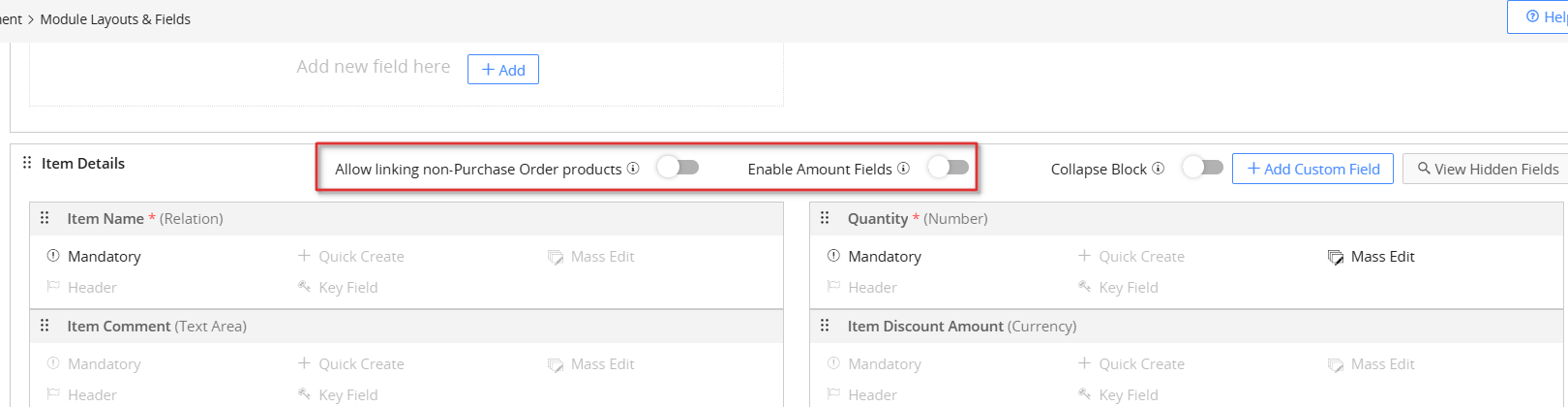Click the Item Name field drag handle
This screenshot has width=1568, height=407.
pyautogui.click(x=45, y=218)
